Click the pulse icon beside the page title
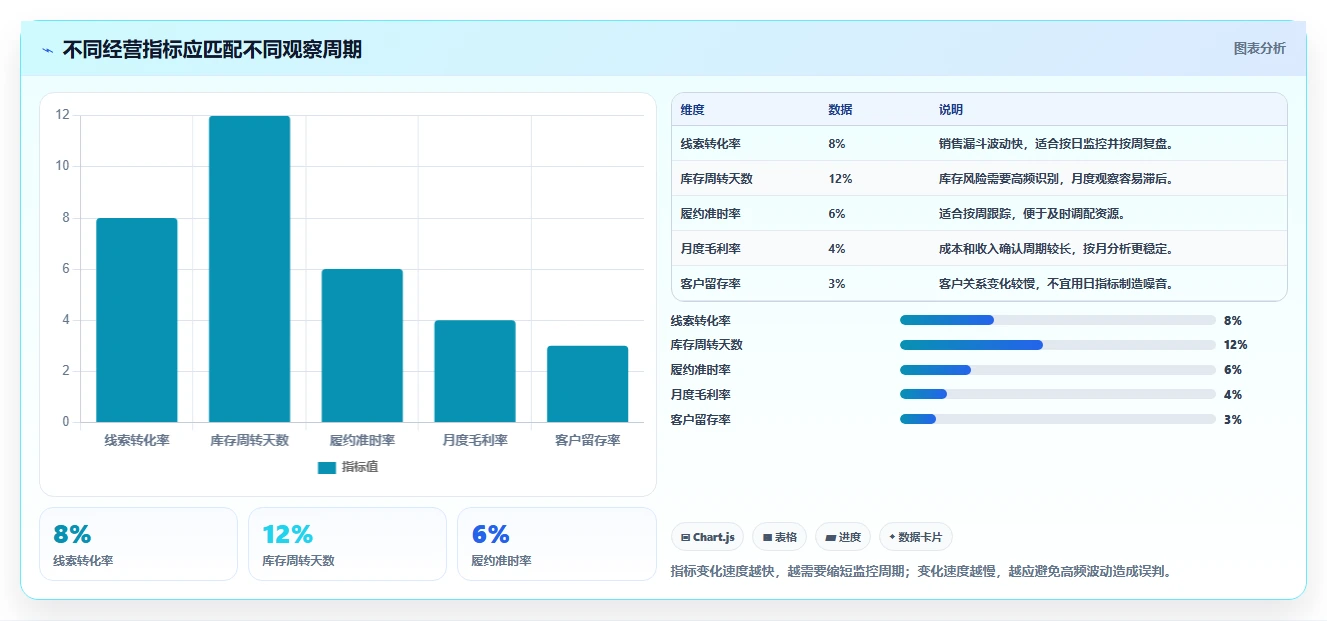 (47, 50)
